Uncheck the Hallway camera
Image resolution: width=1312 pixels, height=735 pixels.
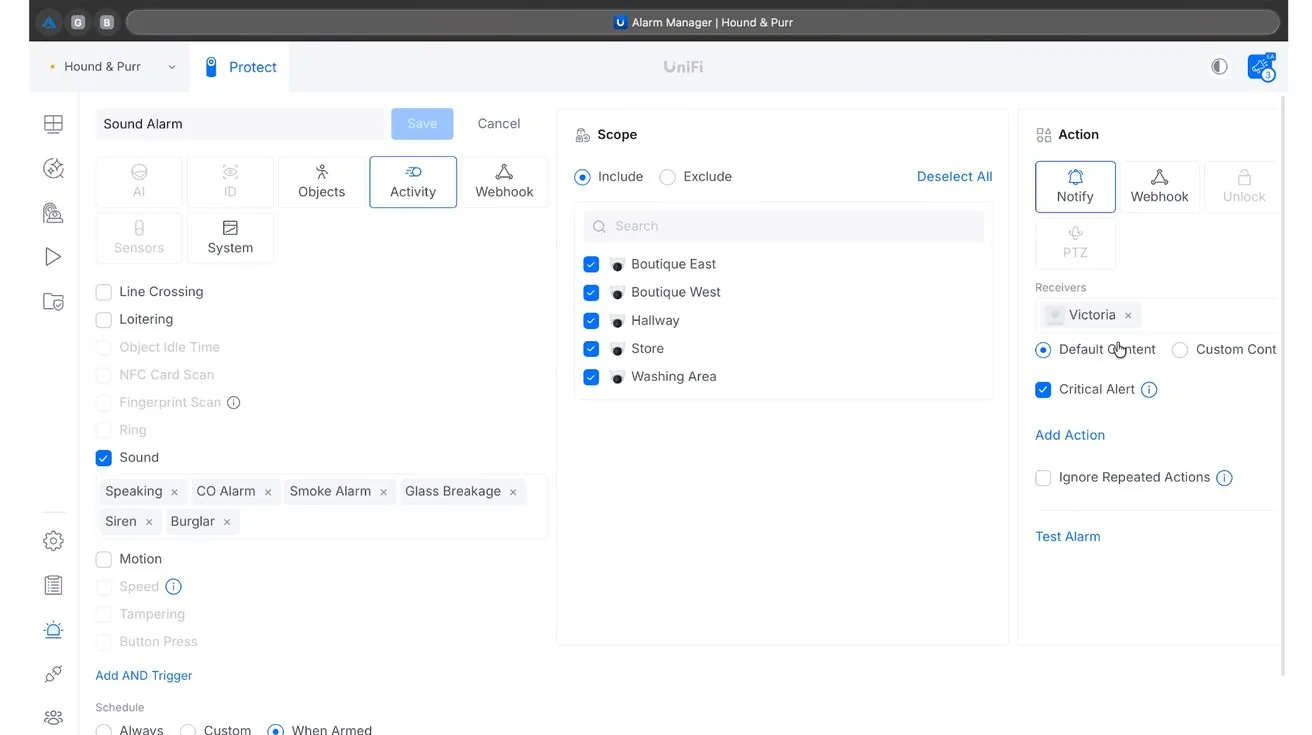click(591, 321)
